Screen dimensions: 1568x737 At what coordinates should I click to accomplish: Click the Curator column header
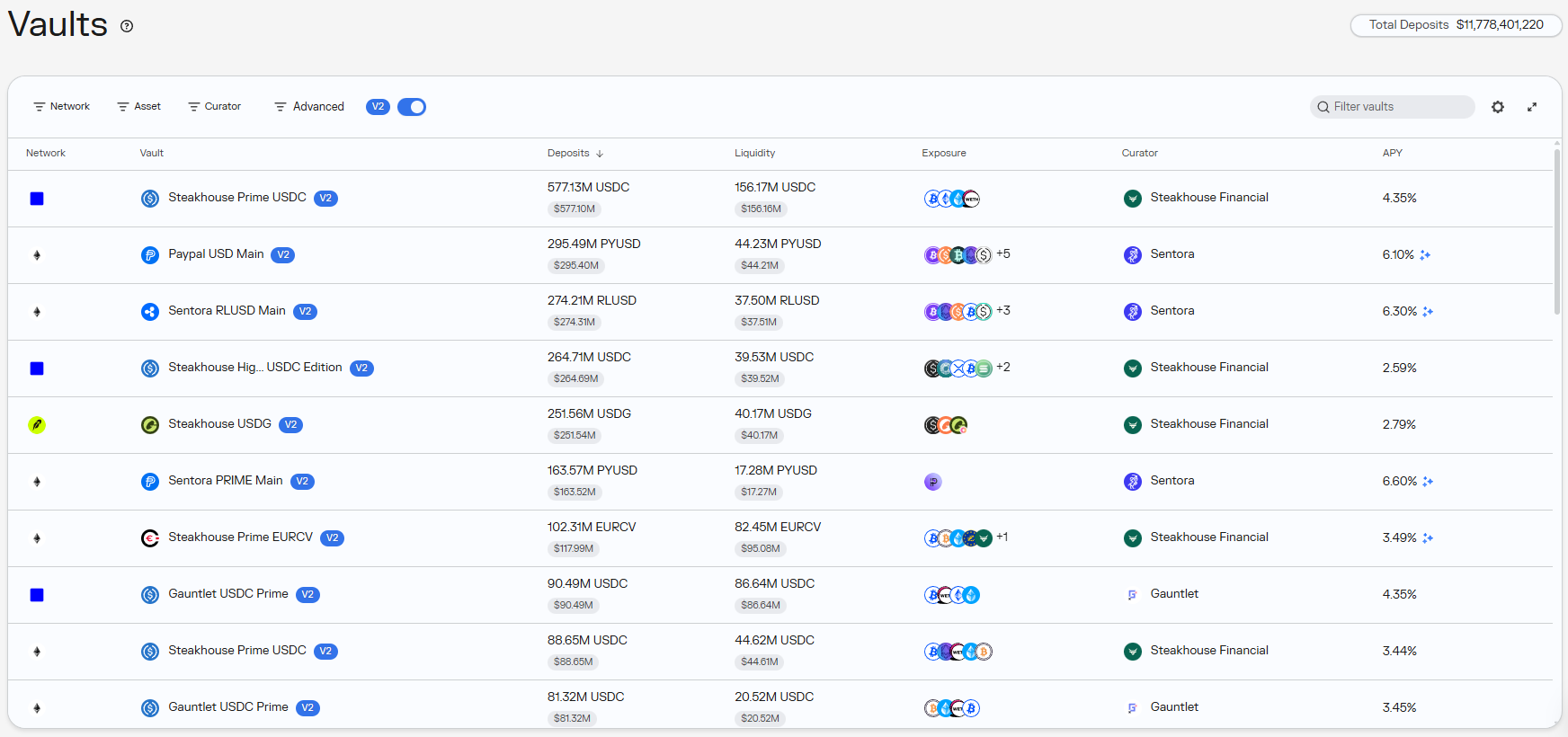(x=1140, y=154)
